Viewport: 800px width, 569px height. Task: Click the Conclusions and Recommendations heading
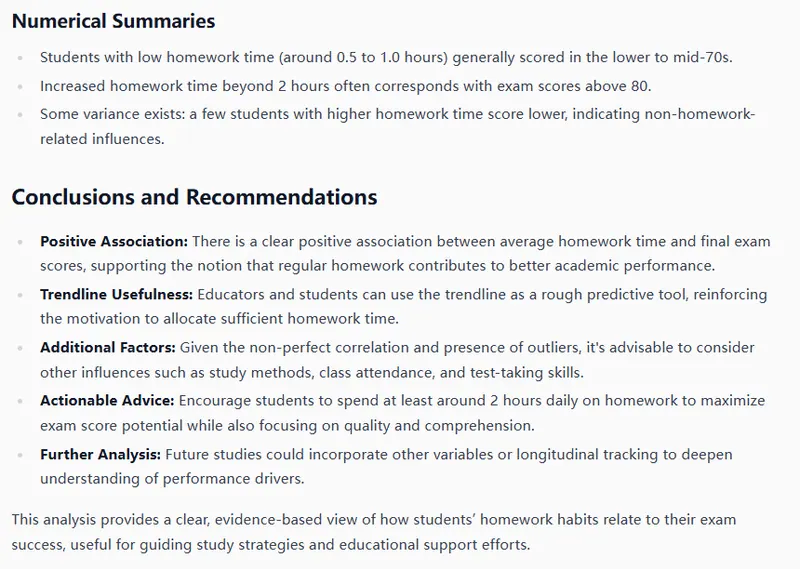(x=194, y=195)
